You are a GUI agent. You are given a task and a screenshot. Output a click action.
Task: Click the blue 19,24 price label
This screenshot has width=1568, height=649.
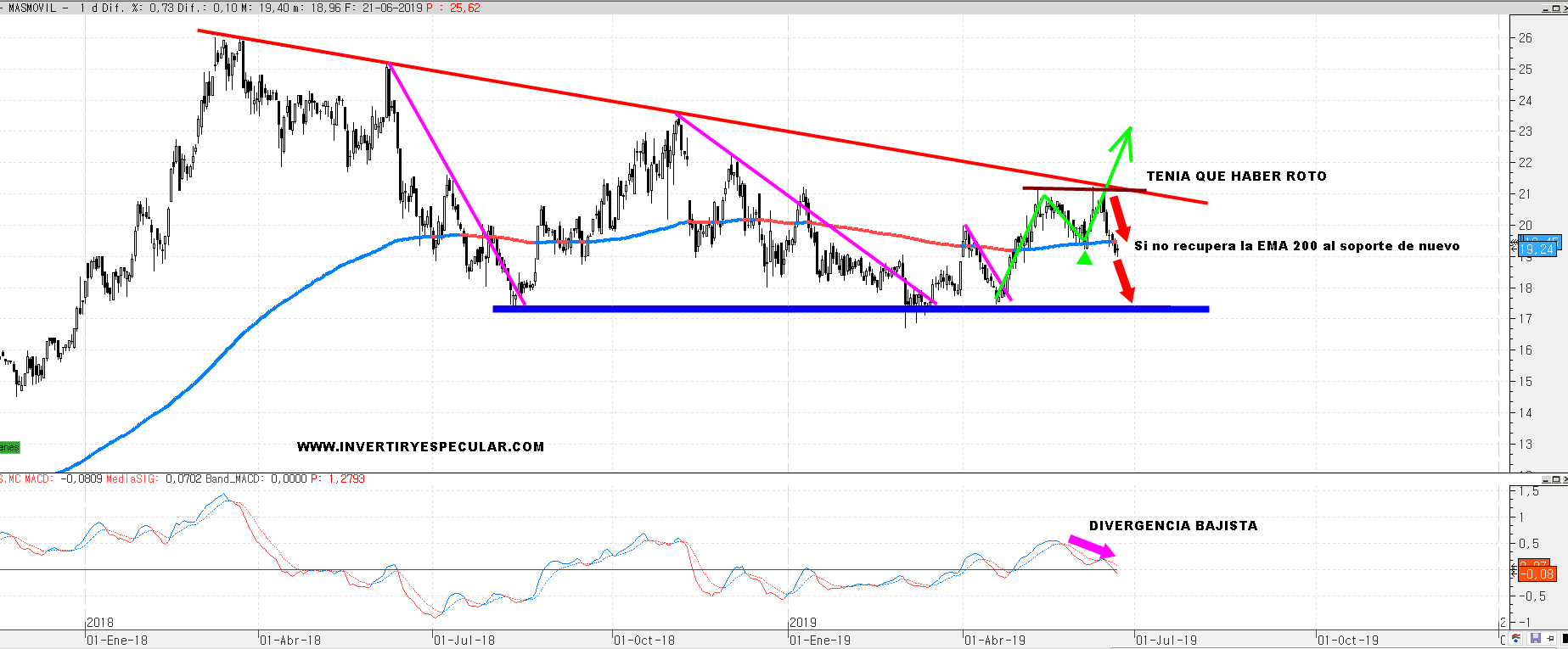coord(1537,249)
